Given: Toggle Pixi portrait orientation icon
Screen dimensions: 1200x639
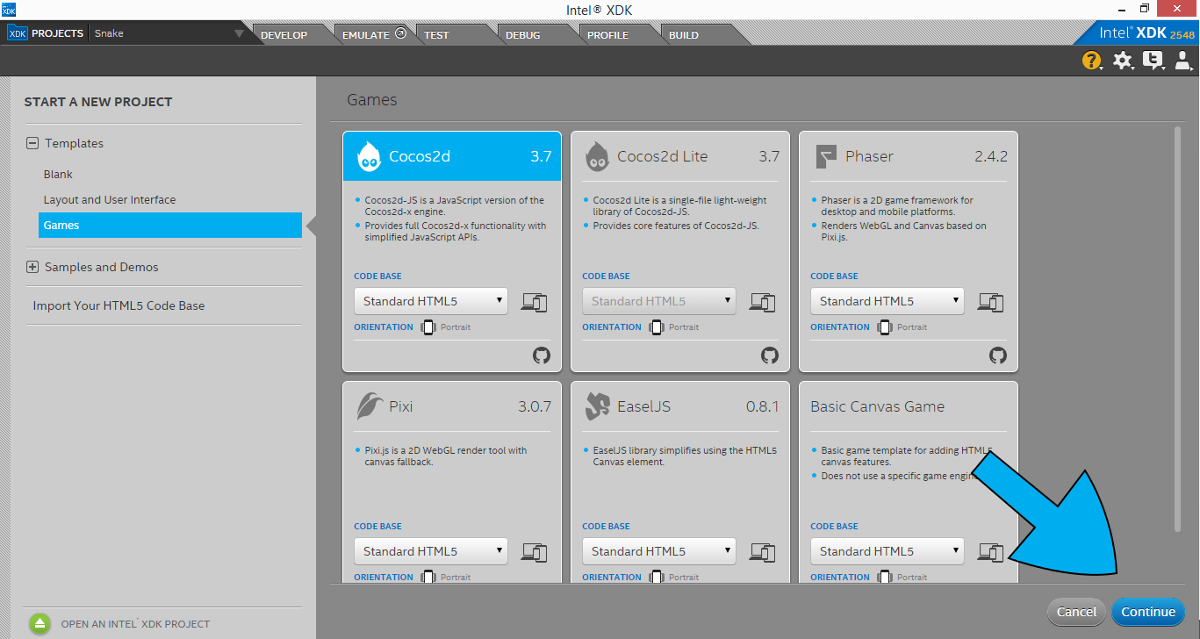Looking at the screenshot, I should click(x=429, y=576).
